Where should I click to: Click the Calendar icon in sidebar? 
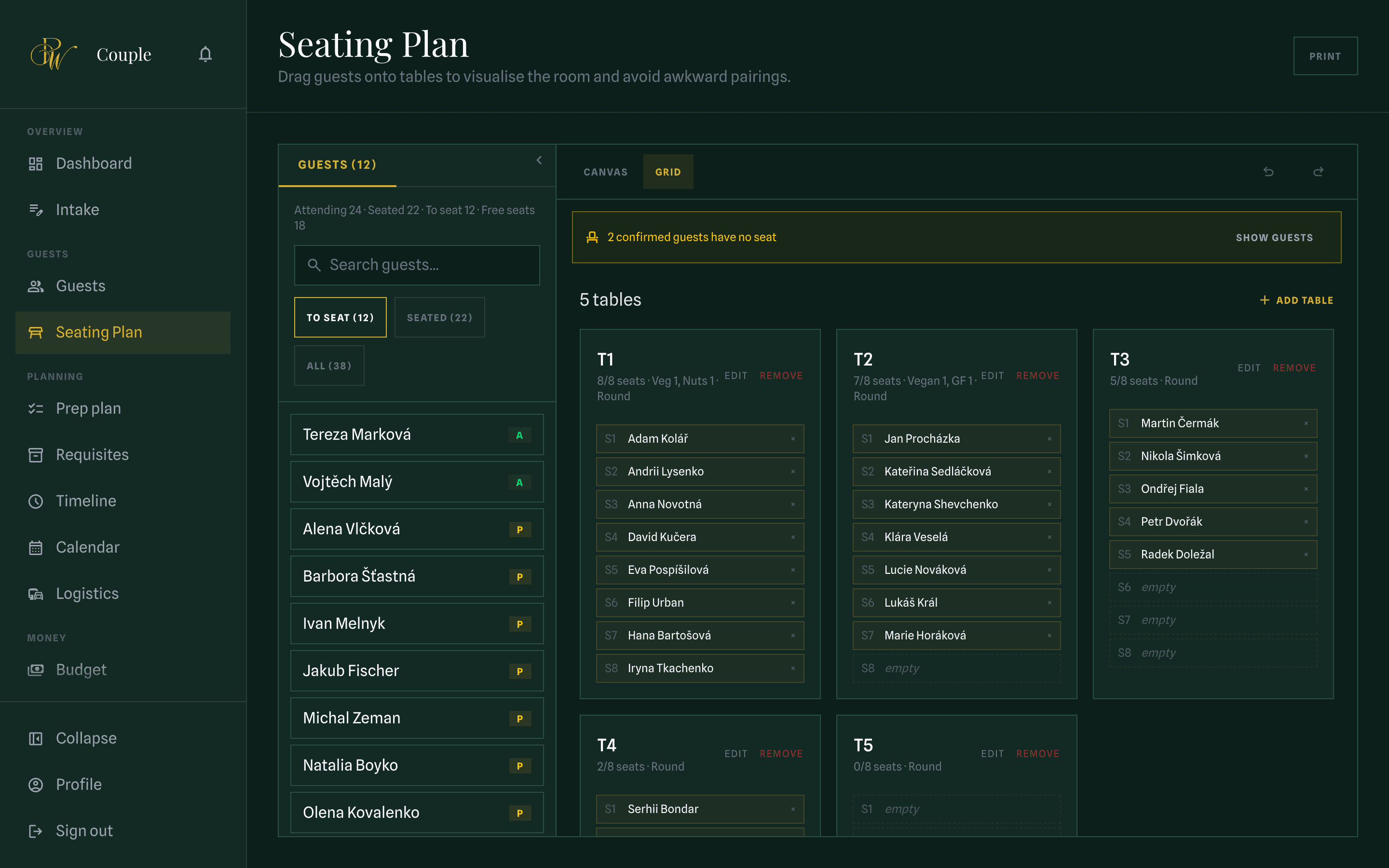(36, 547)
